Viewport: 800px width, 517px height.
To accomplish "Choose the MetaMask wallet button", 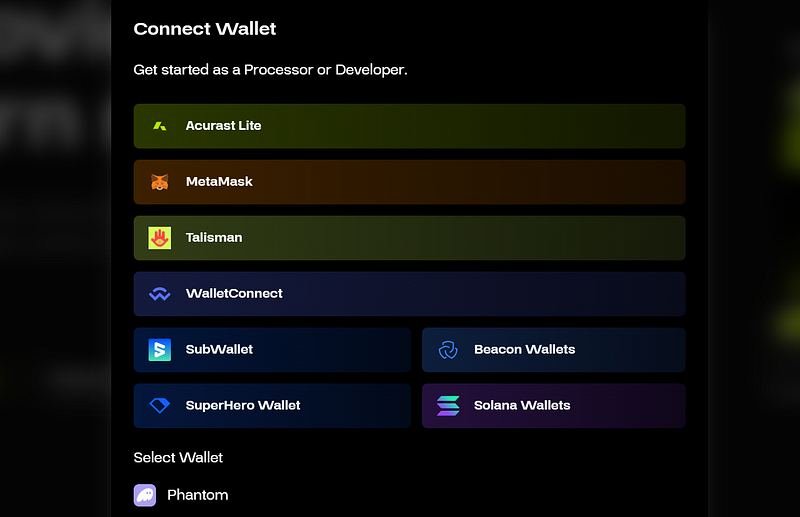I will point(409,182).
